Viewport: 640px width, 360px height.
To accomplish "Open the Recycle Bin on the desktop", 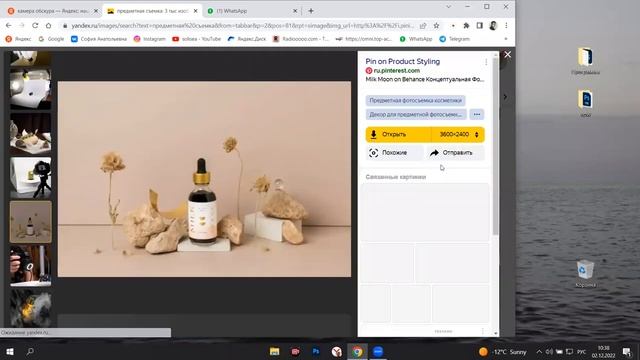I will pyautogui.click(x=586, y=273).
